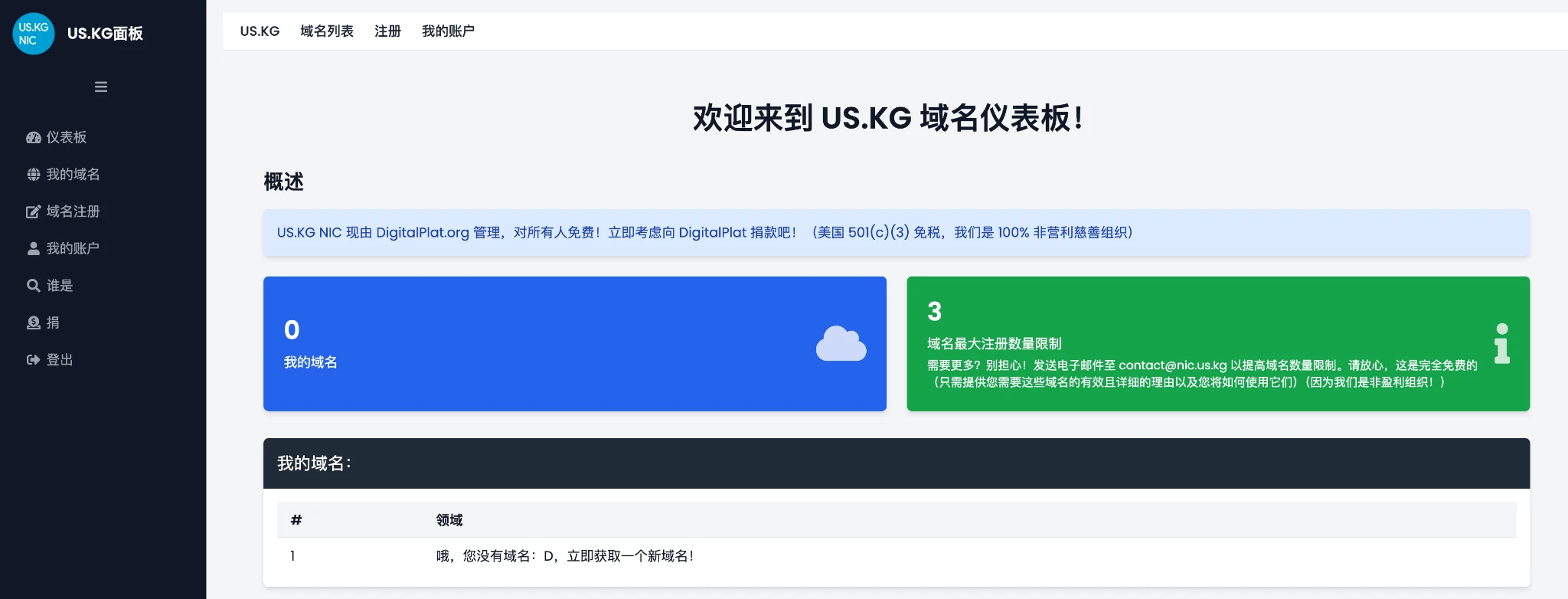The height and width of the screenshot is (599, 1568).
Task: Click the user icon beside 我的账户
Action: click(34, 249)
